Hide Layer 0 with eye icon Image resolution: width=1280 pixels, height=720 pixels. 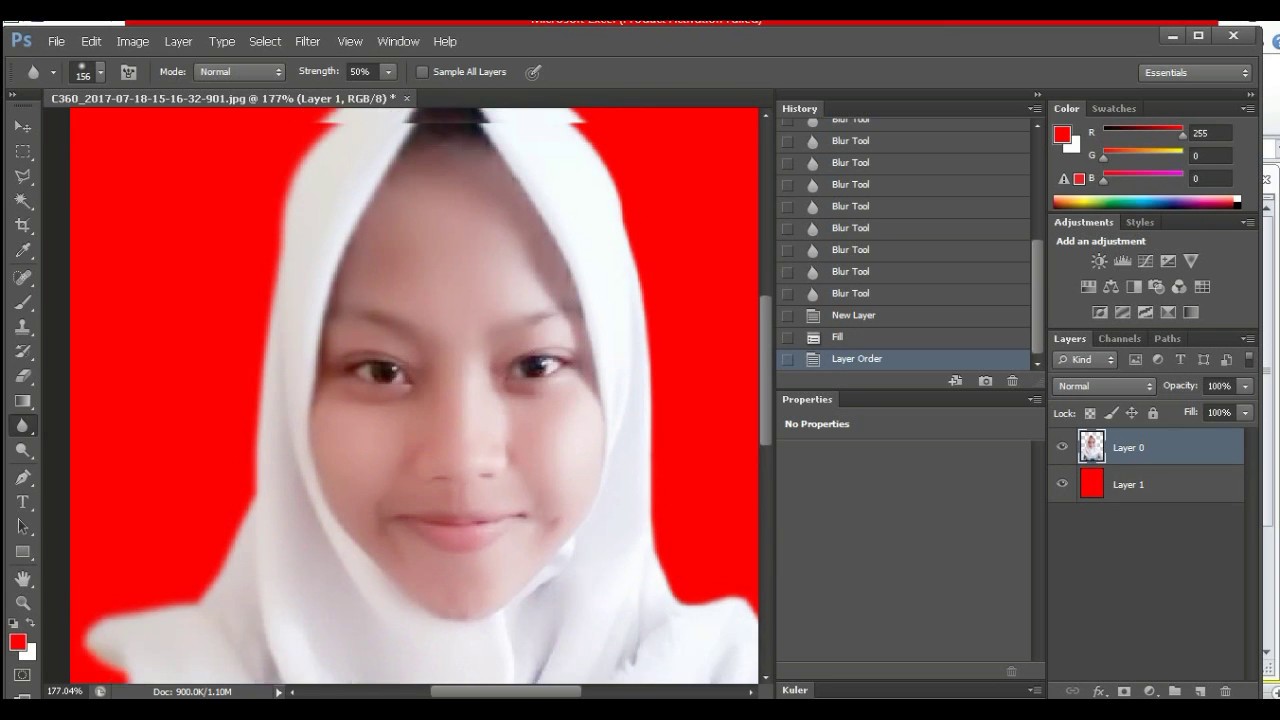tap(1062, 447)
